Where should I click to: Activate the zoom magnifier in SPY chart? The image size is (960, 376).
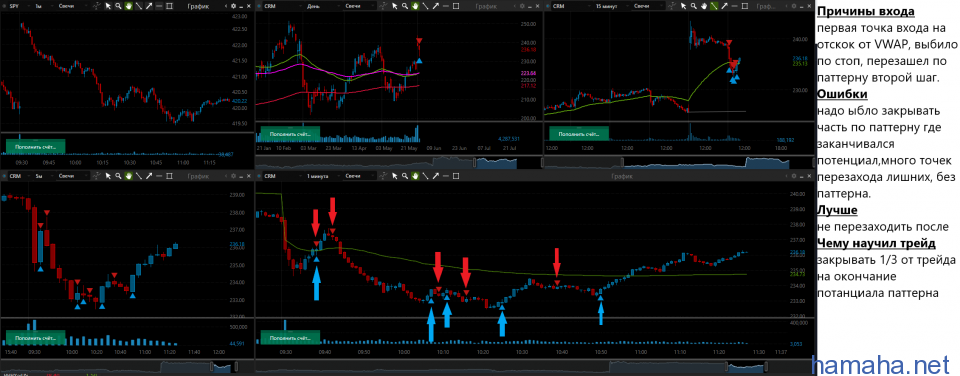point(118,6)
